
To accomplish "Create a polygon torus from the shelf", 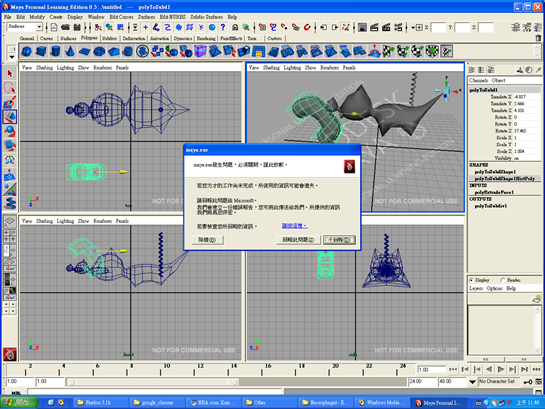I will (x=99, y=52).
